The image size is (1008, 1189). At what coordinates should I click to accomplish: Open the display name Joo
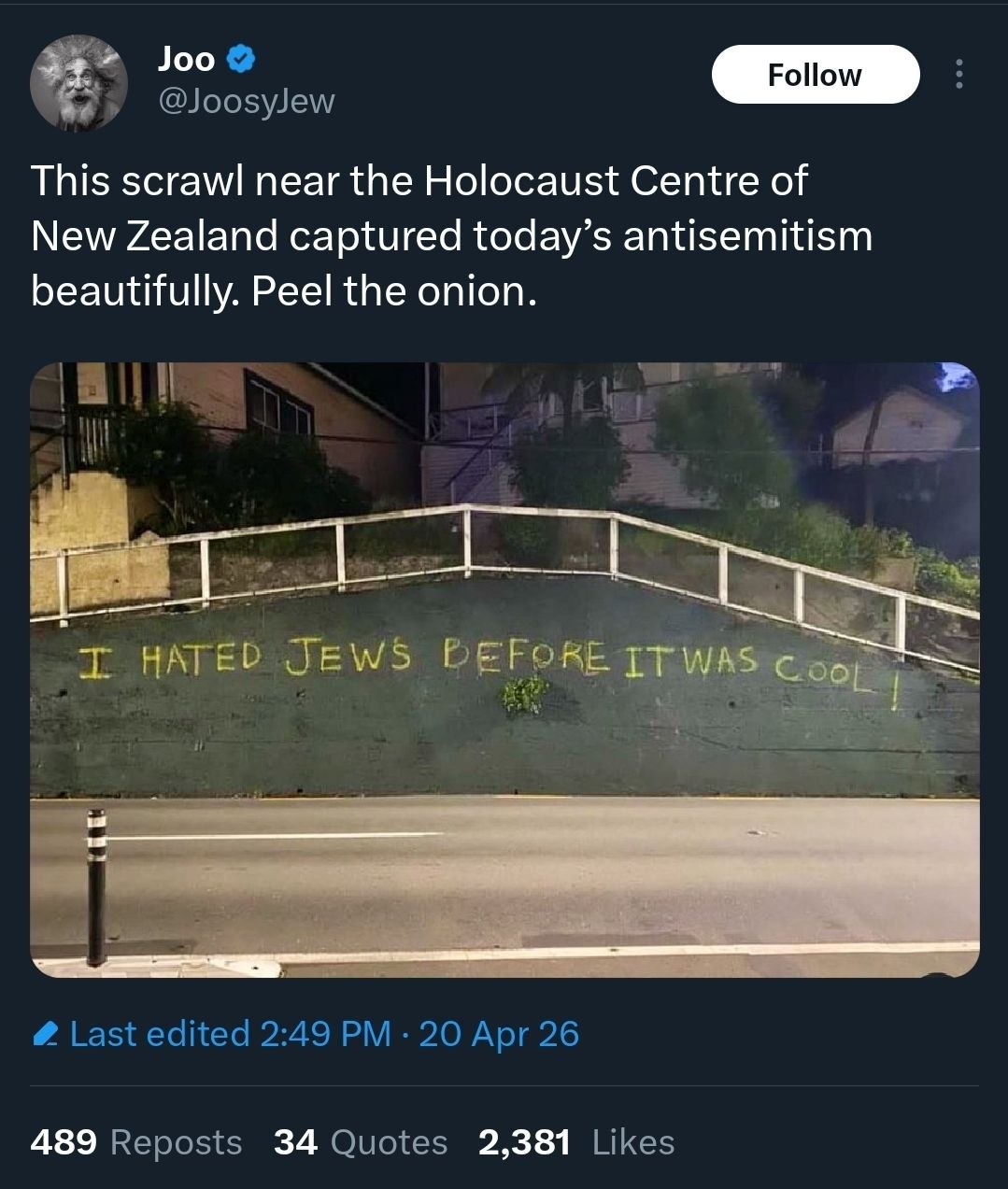pyautogui.click(x=187, y=60)
